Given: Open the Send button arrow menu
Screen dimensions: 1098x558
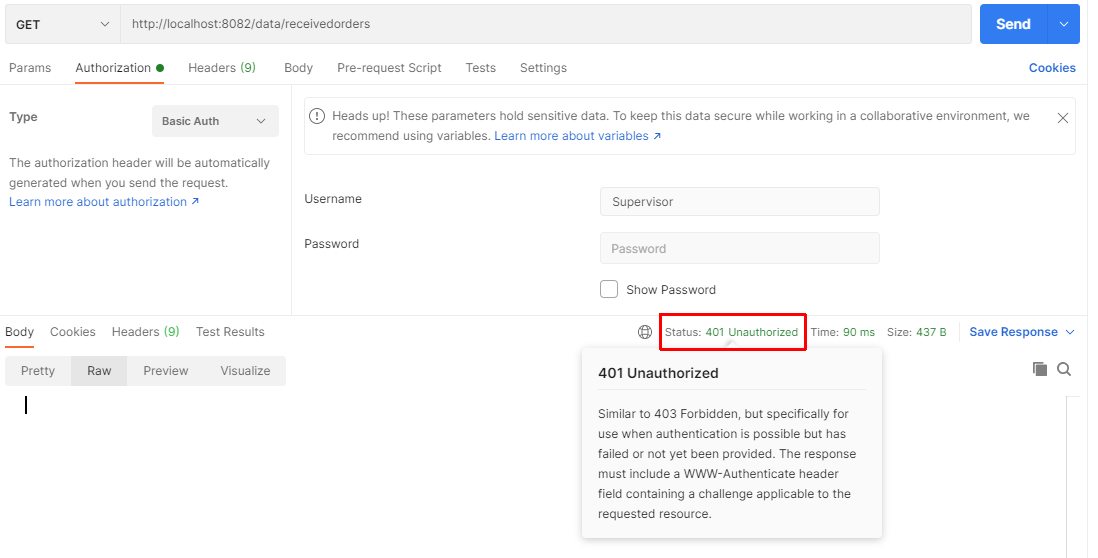Looking at the screenshot, I should pos(1063,24).
